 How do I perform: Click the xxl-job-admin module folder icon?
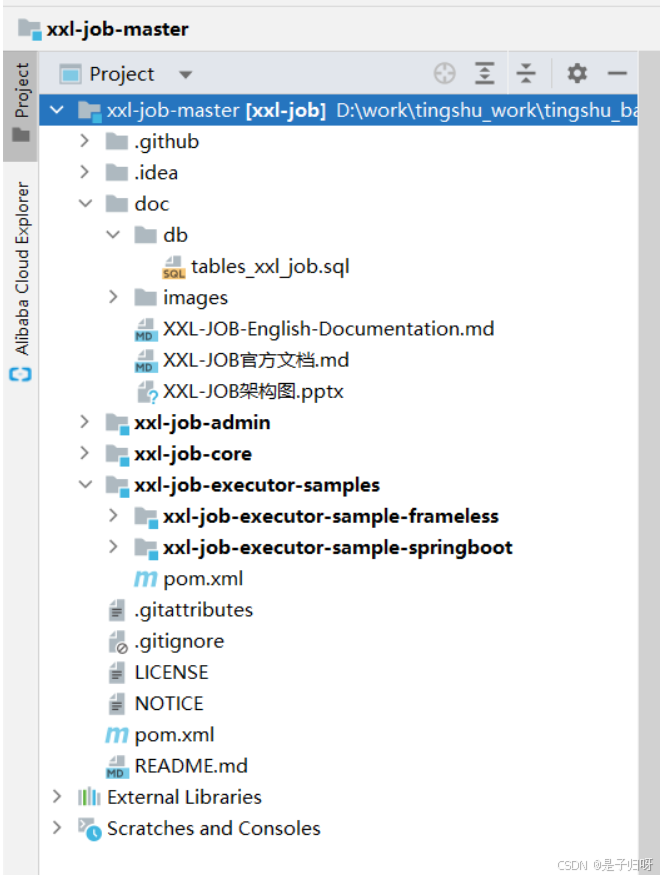[118, 423]
